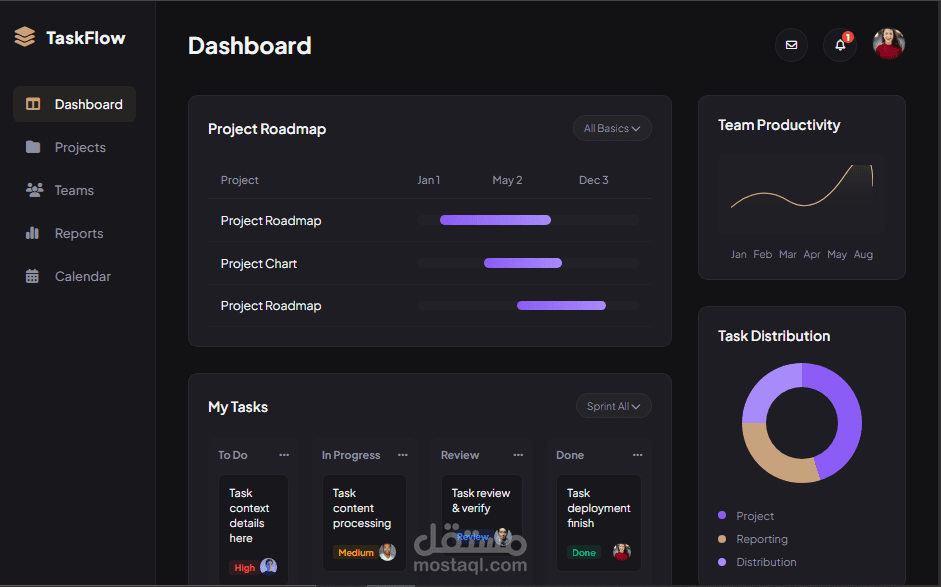Click the 'Task Distribution' heading

point(774,336)
